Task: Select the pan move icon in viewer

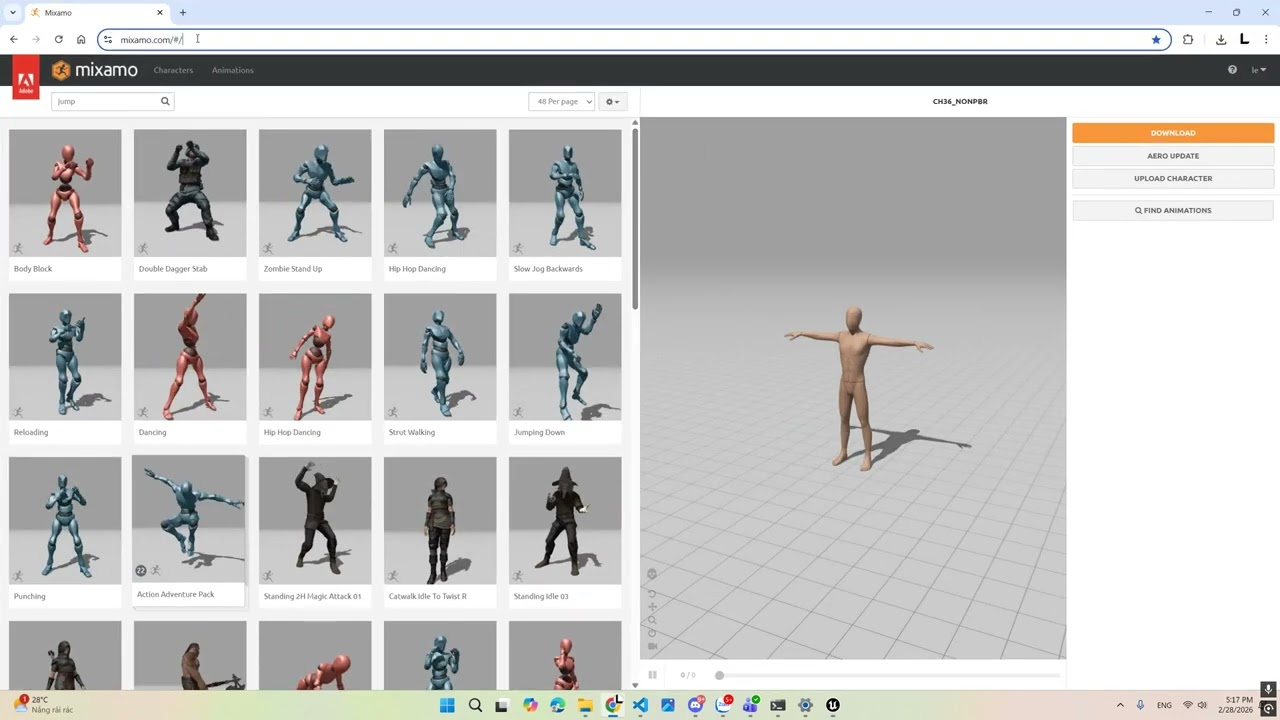Action: pos(652,607)
